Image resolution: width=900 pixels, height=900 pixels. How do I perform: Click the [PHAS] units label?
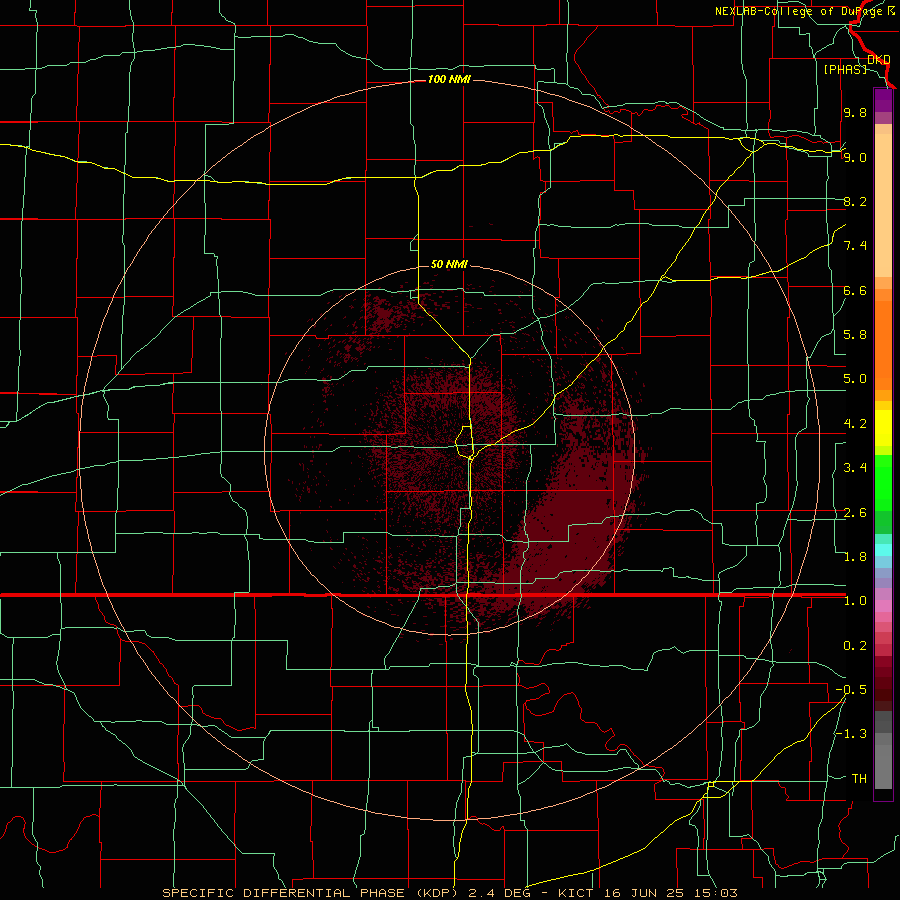(845, 69)
